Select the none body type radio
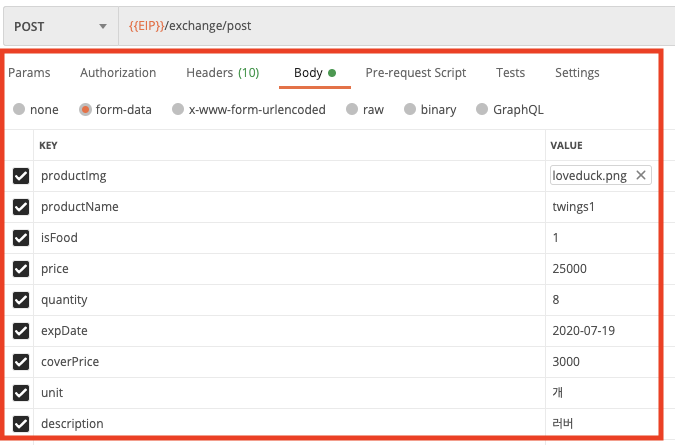 [x=19, y=109]
